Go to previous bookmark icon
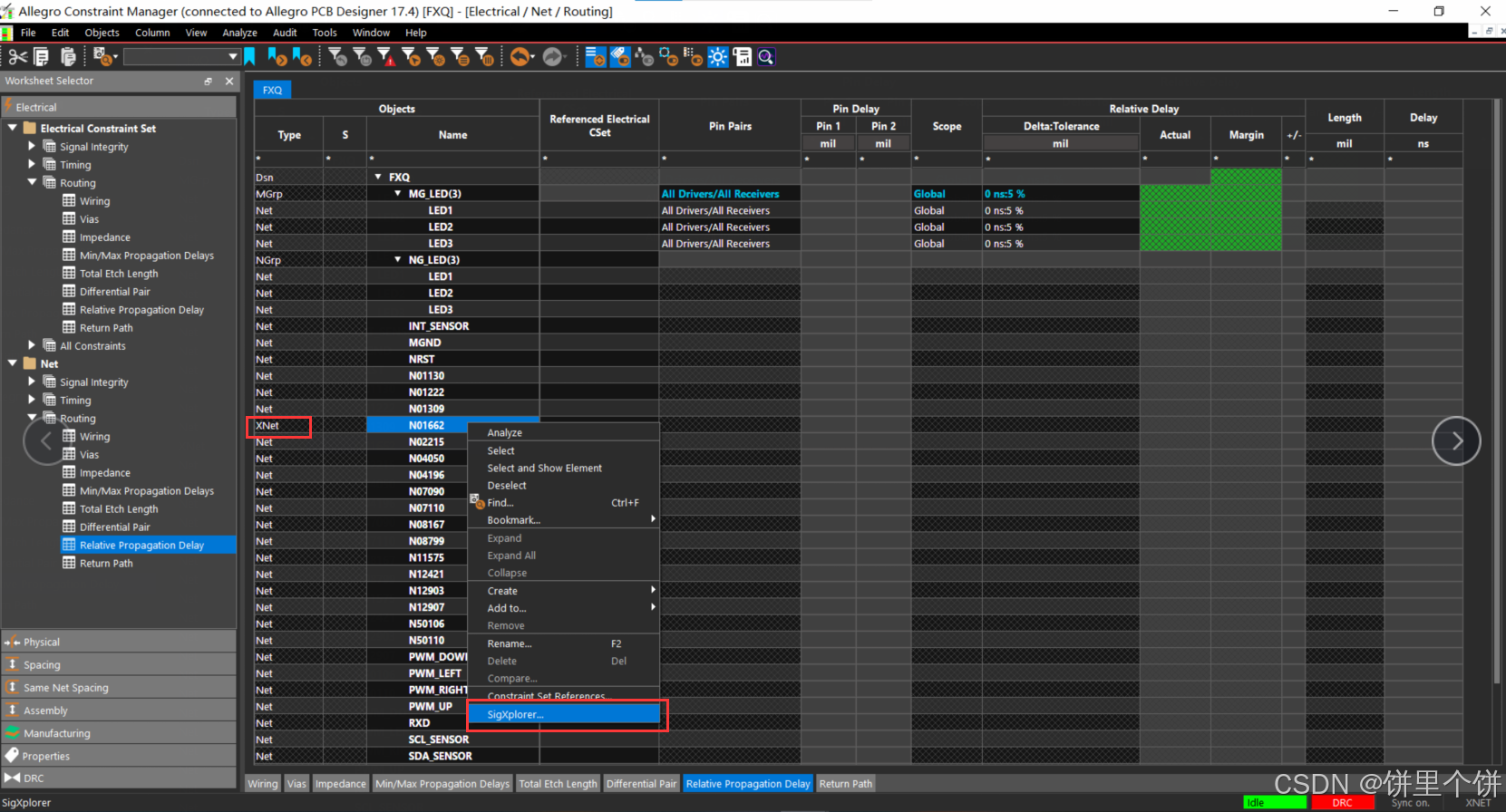The image size is (1506, 812). click(x=301, y=57)
